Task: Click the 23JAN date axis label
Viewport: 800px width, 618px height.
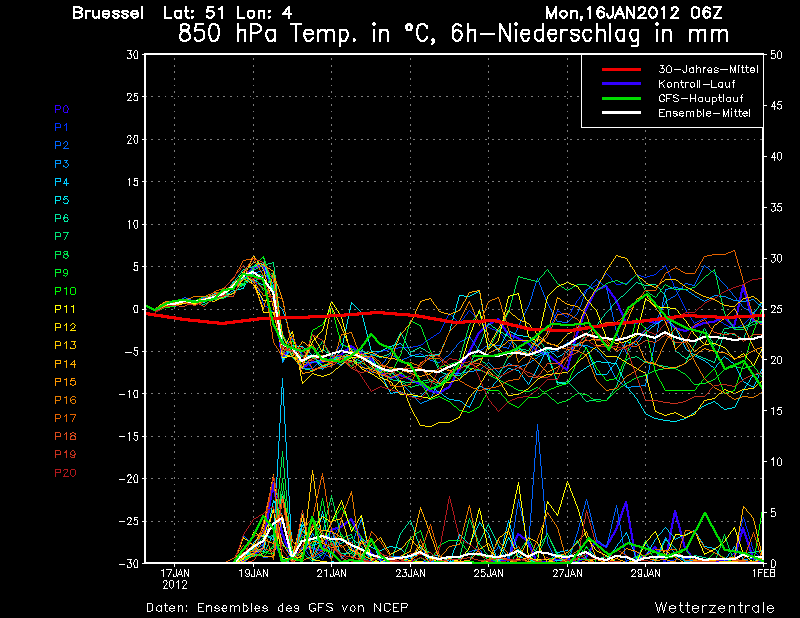Action: (410, 573)
